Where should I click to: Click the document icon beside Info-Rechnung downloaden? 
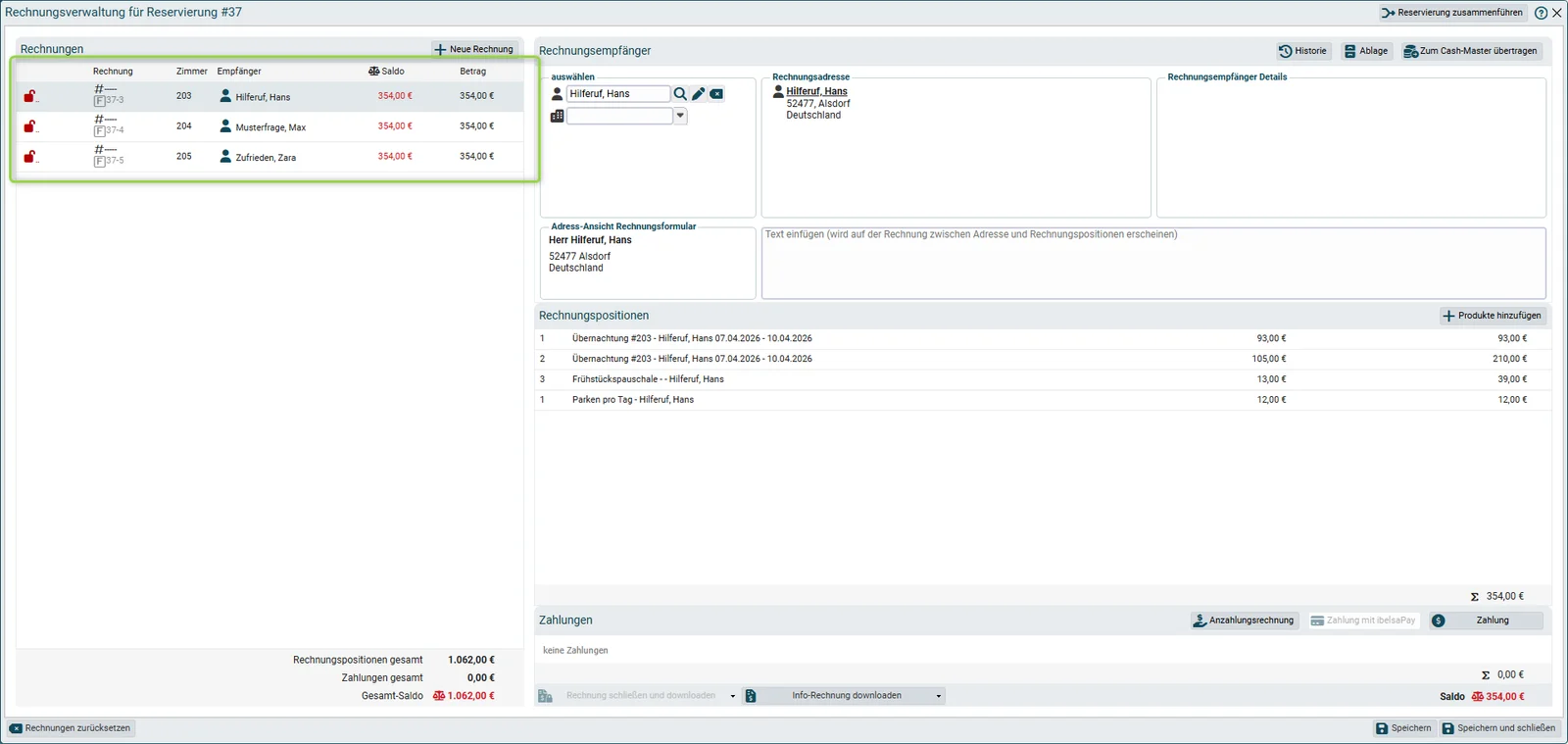751,696
